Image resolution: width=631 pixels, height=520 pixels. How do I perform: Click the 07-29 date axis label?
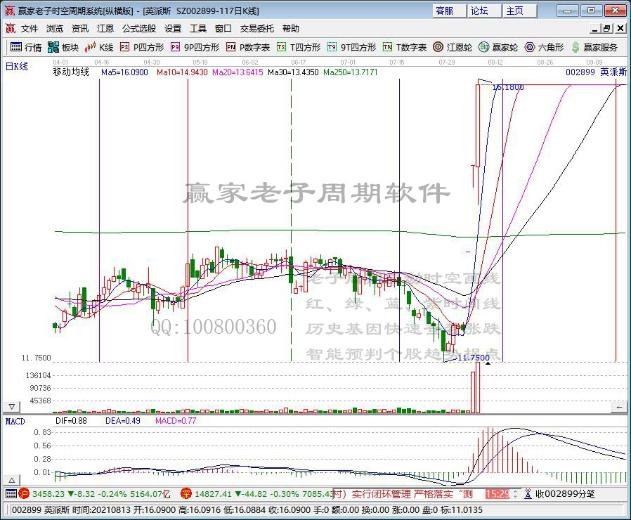click(447, 63)
